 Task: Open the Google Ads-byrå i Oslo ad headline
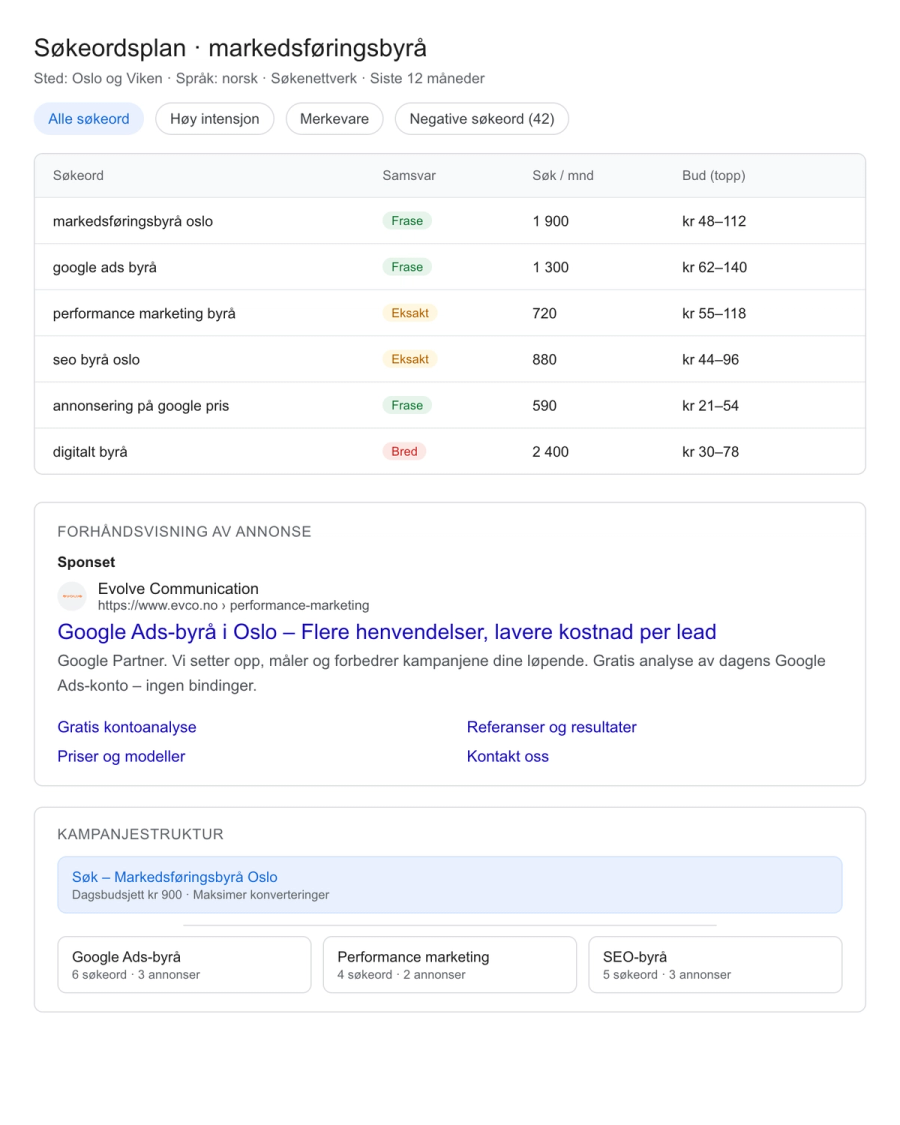387,632
